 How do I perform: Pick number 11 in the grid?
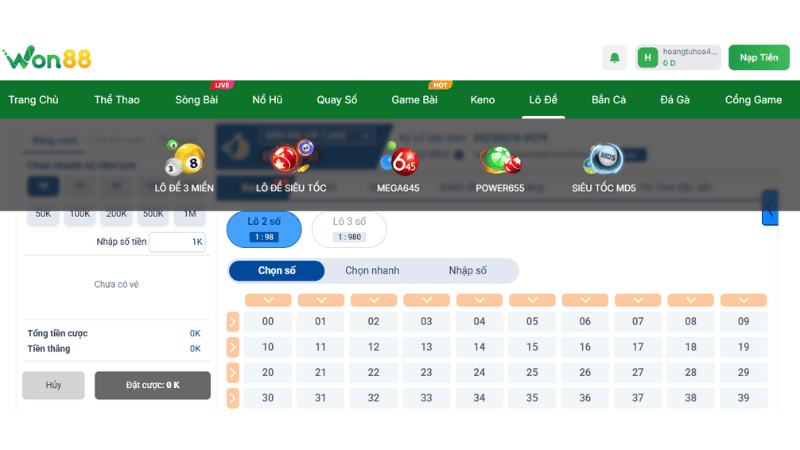[320, 347]
